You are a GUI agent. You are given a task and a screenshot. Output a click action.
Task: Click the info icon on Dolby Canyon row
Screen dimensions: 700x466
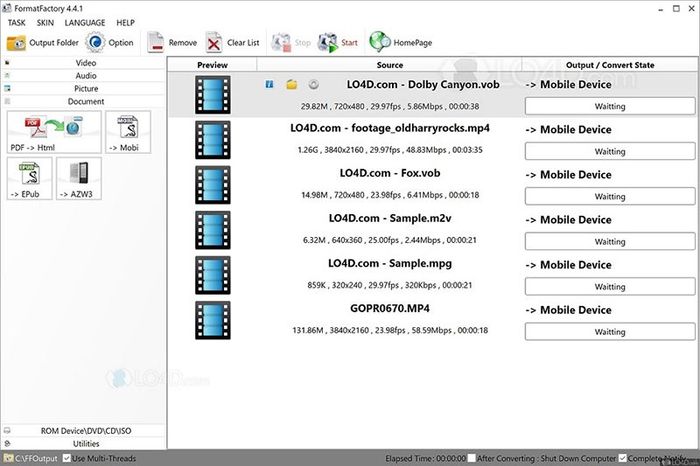[x=269, y=84]
